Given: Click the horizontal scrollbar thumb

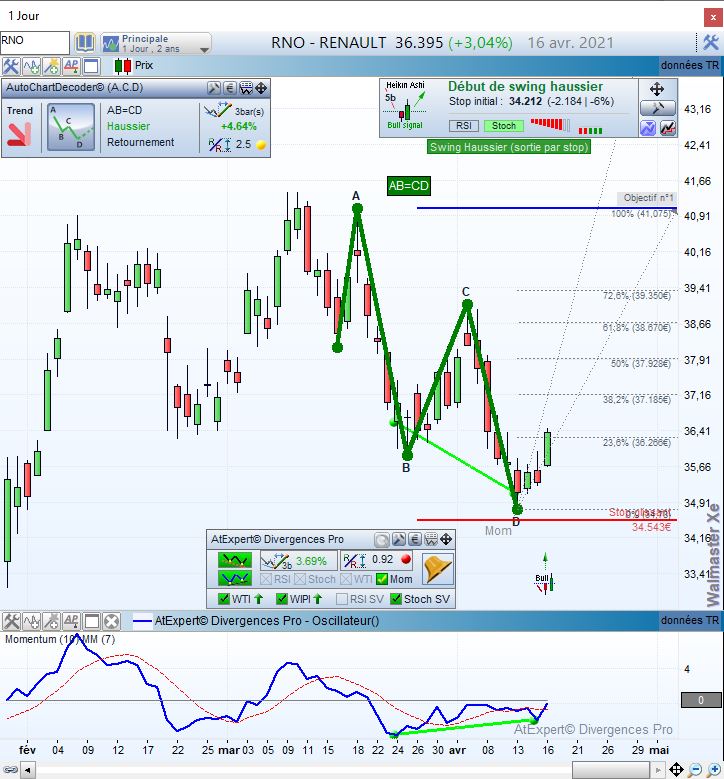Looking at the screenshot, I should [x=611, y=771].
